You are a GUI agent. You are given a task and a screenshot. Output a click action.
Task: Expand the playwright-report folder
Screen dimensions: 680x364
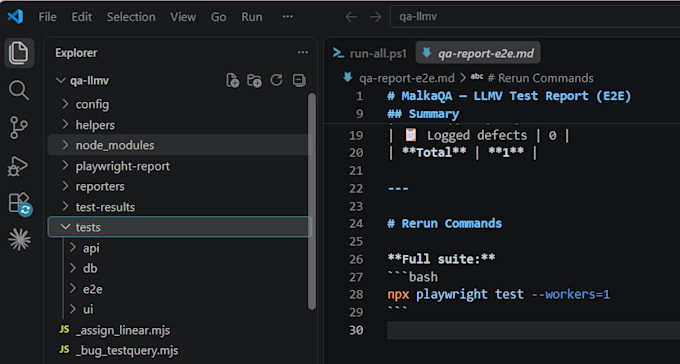180,166
